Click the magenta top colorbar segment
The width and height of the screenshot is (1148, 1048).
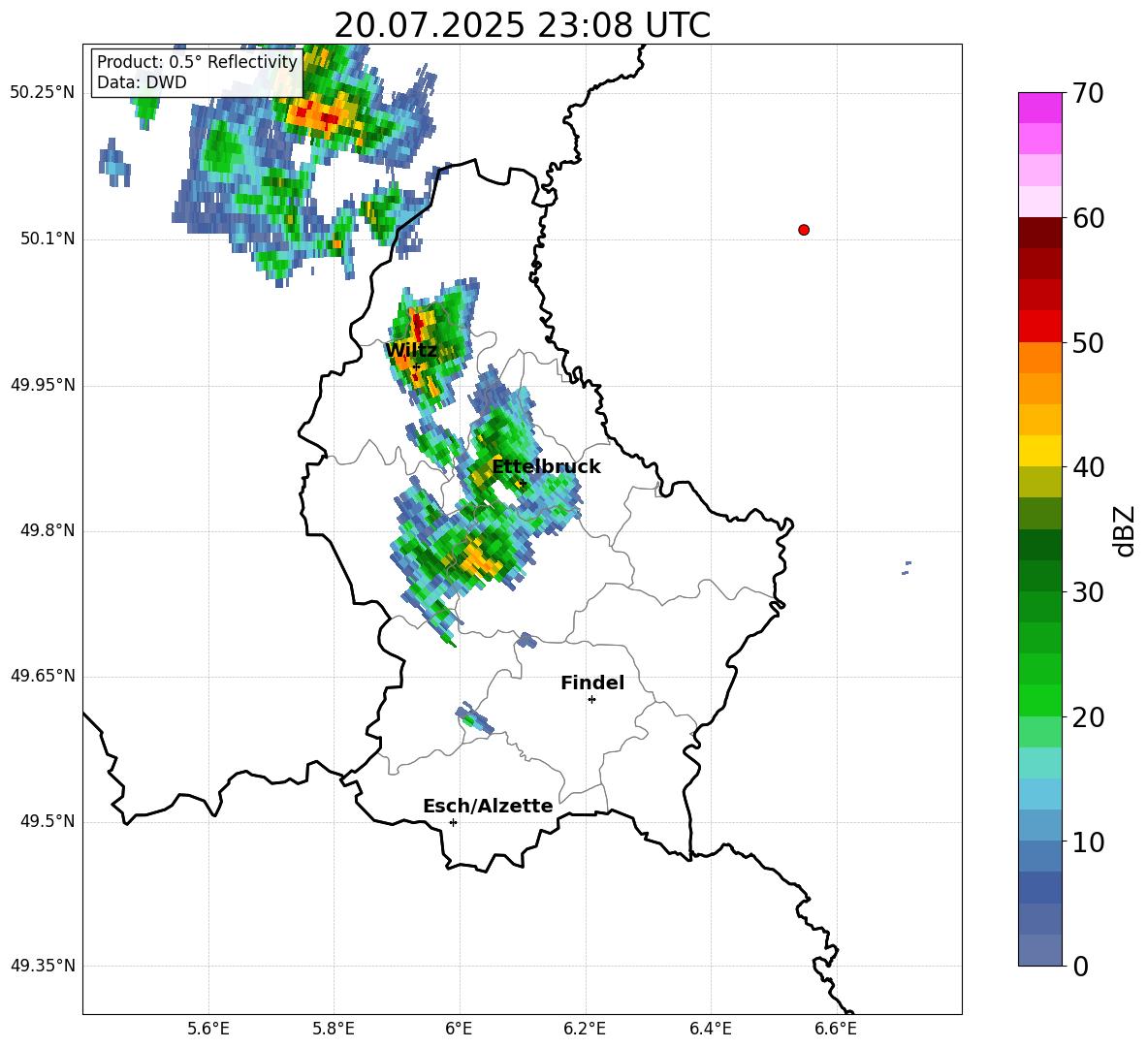(x=1039, y=108)
